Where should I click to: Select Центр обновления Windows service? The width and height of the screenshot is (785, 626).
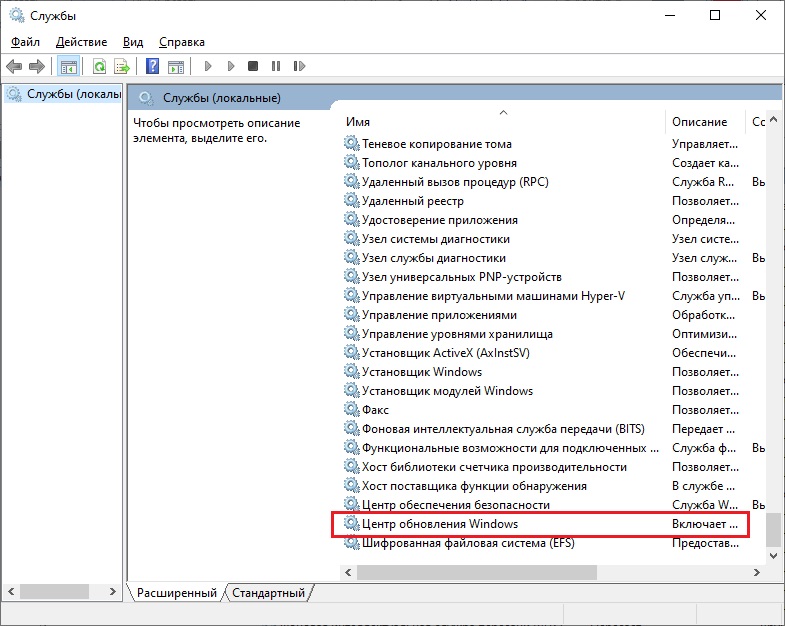pos(541,524)
